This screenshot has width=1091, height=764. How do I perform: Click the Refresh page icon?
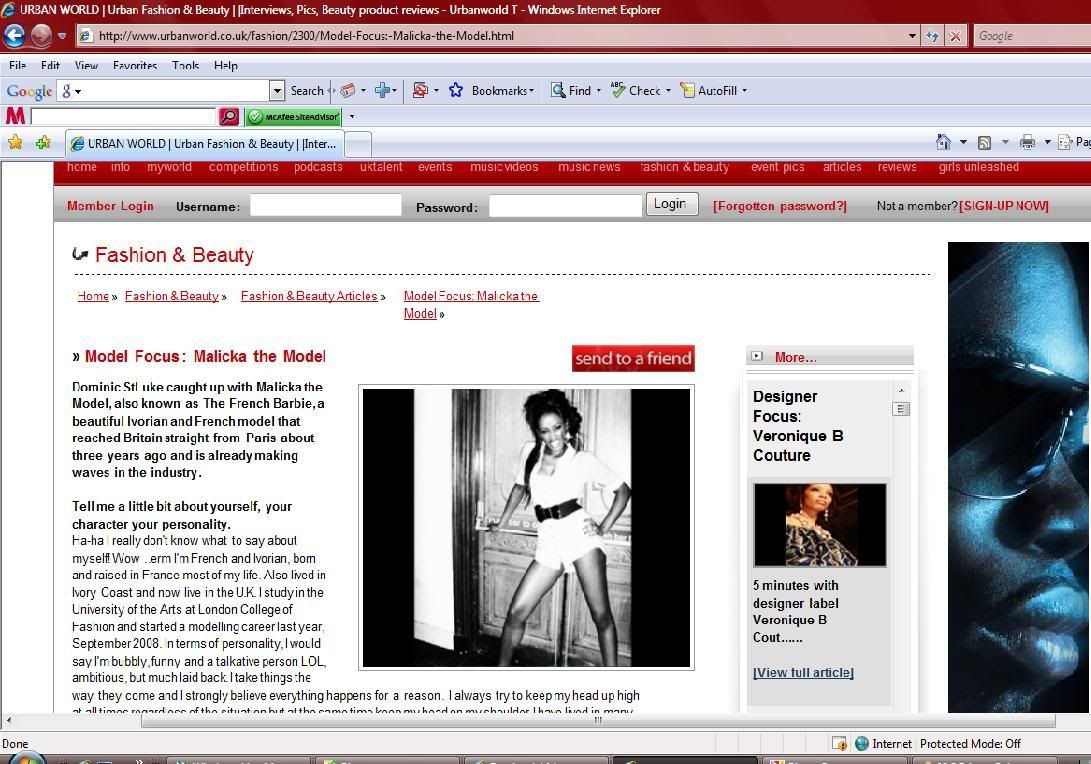tap(932, 36)
